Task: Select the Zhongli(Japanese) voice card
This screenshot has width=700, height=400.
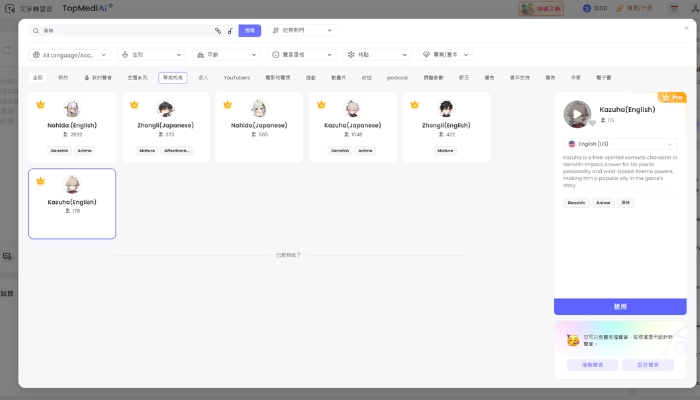Action: [166, 127]
